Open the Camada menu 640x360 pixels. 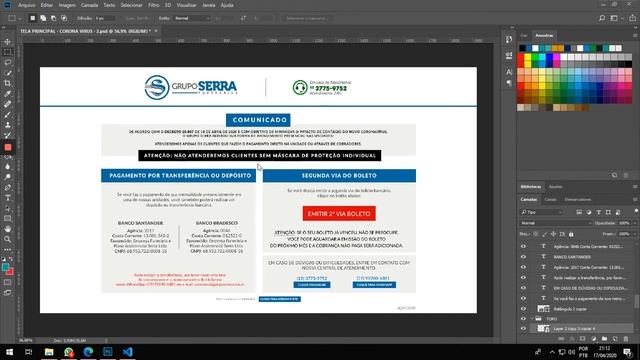point(89,5)
